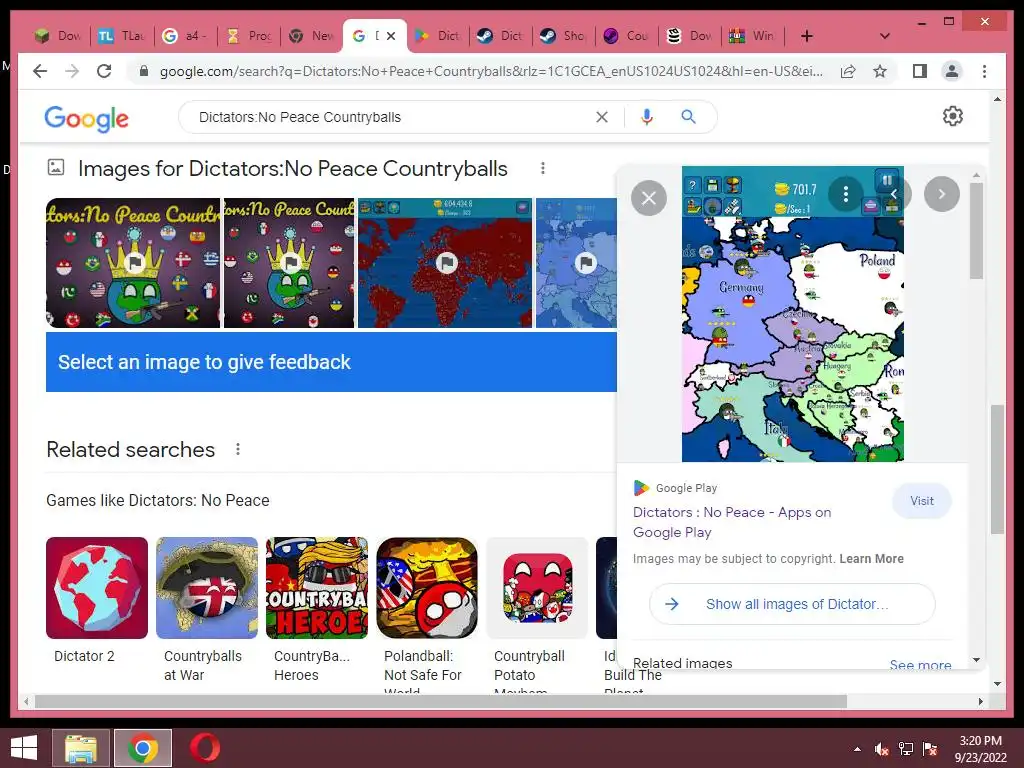Open Google quick settings gear

952,116
